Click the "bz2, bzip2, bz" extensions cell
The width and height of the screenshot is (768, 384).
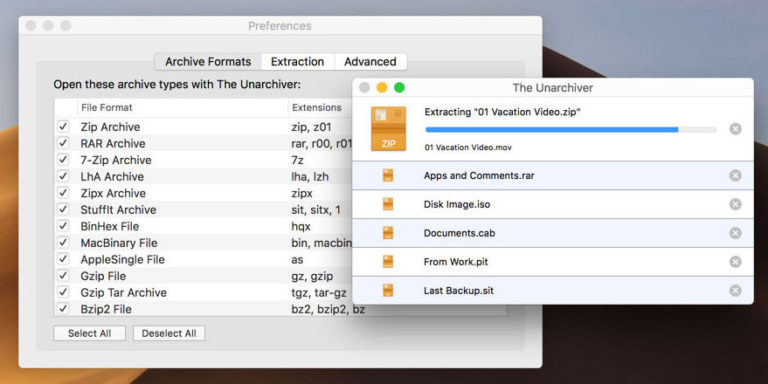[x=328, y=310]
